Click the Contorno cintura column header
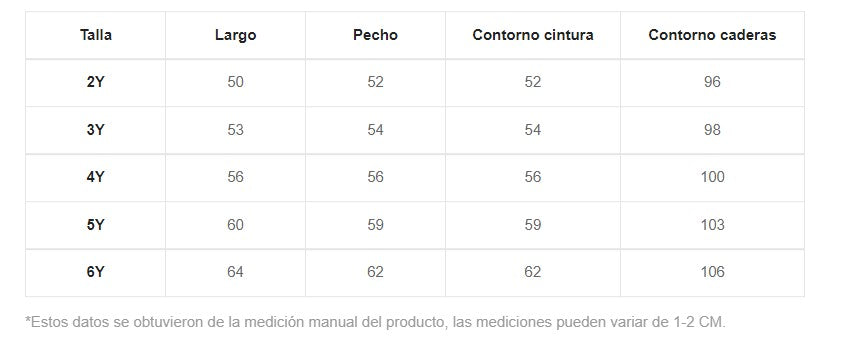 pos(533,35)
